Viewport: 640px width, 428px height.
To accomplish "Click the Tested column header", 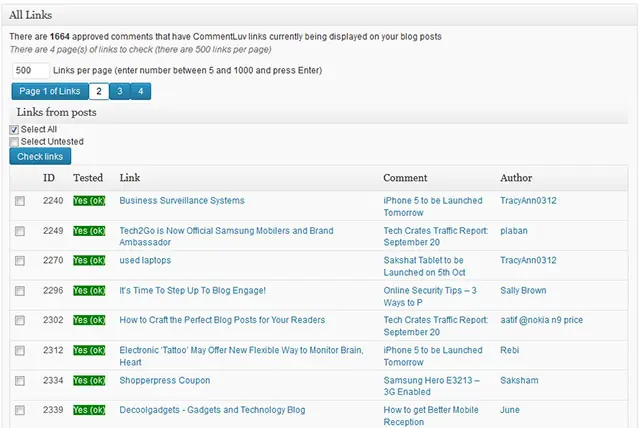I will coord(88,178).
